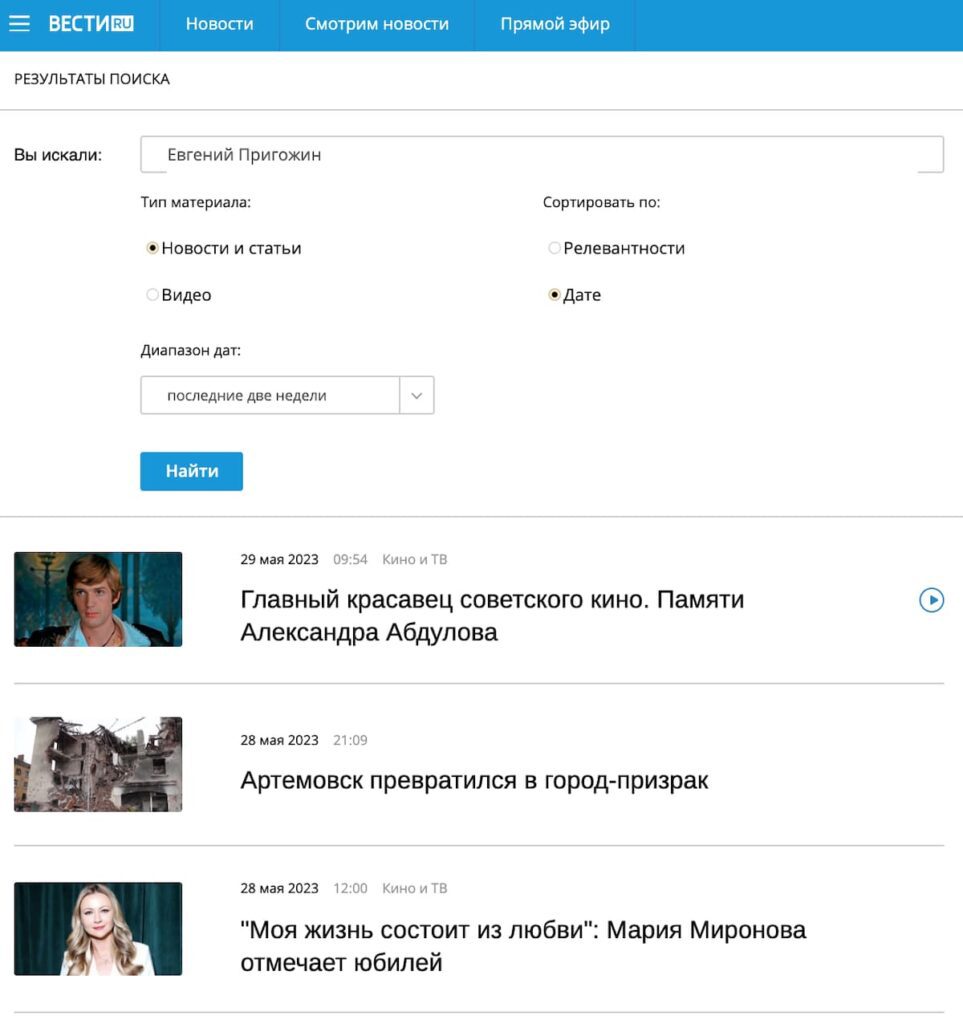Sort results by Релевантности
This screenshot has width=963, height=1024.
pos(554,248)
